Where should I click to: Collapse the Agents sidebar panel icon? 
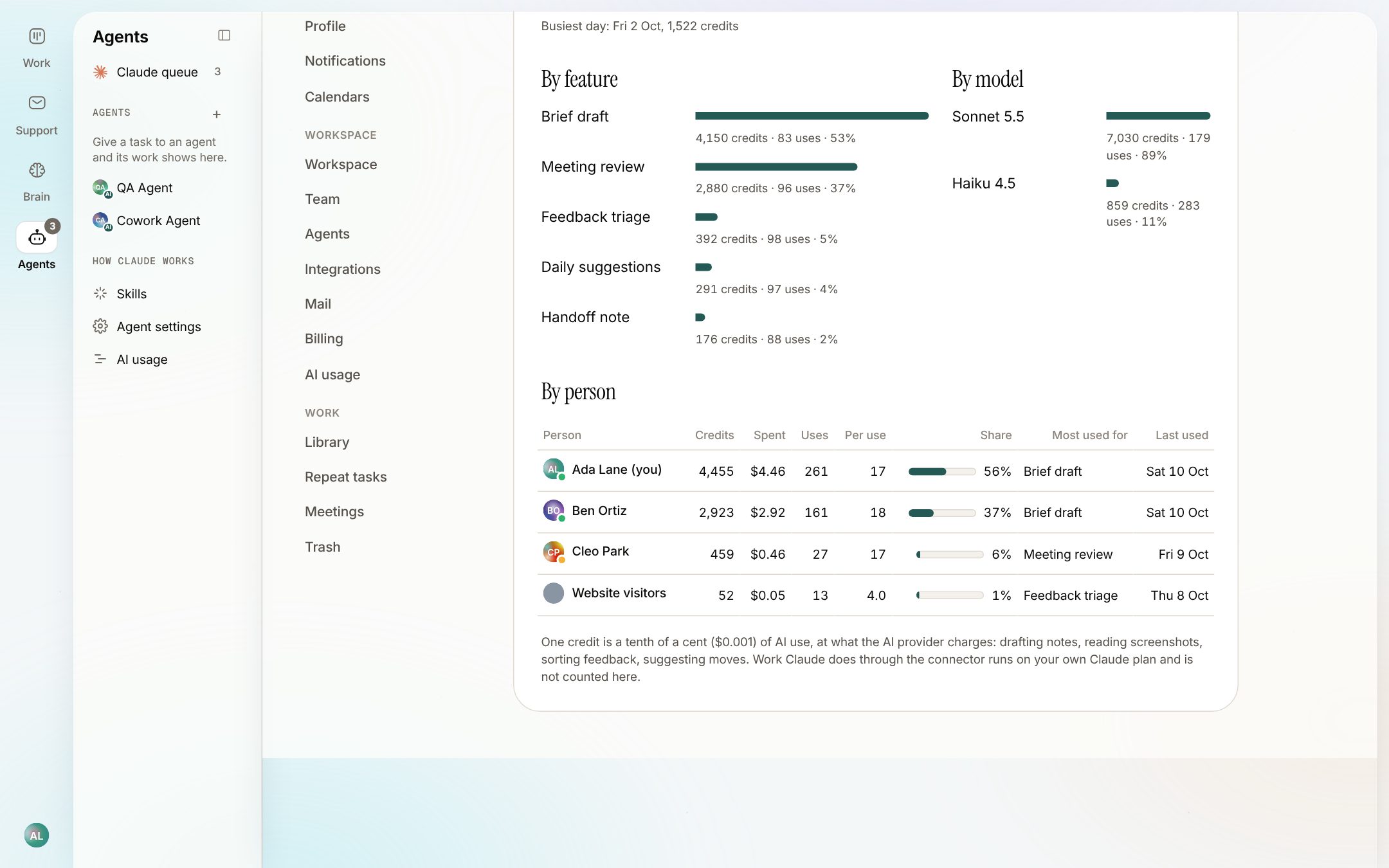coord(224,35)
